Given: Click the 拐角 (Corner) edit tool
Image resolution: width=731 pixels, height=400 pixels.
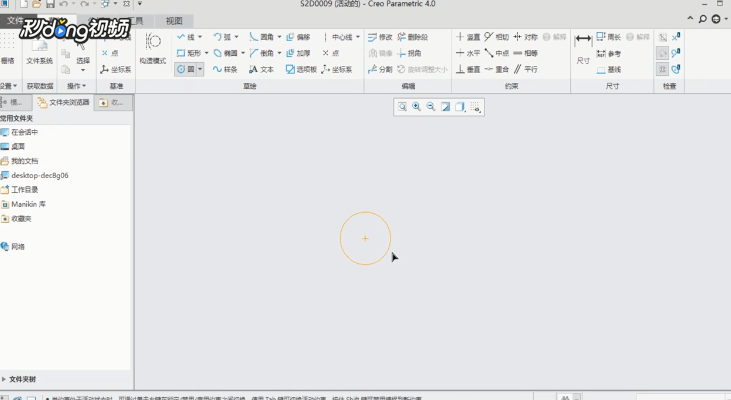Looking at the screenshot, I should coord(409,53).
